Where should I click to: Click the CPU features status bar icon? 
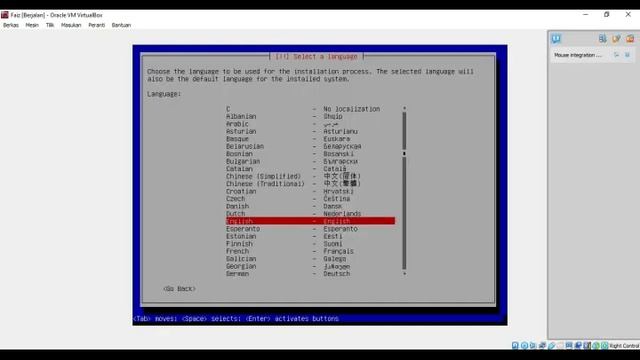[x=587, y=346]
